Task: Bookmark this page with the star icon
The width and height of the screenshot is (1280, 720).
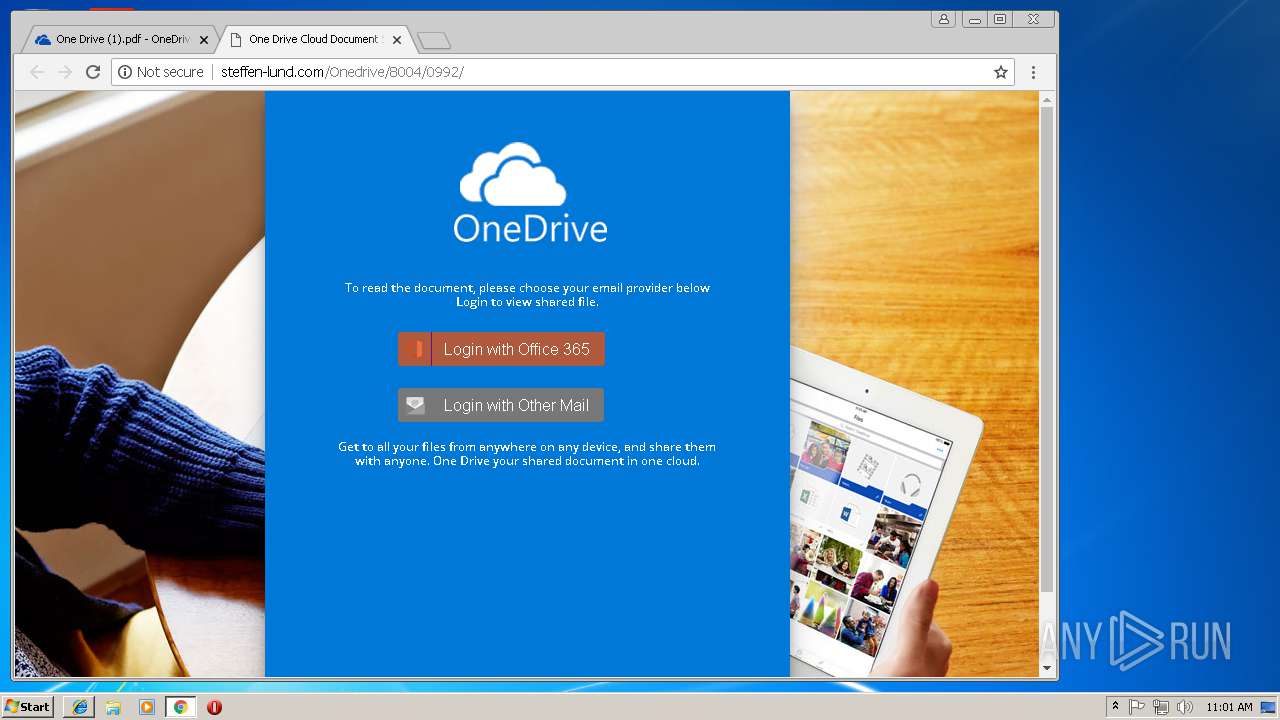Action: 1000,72
